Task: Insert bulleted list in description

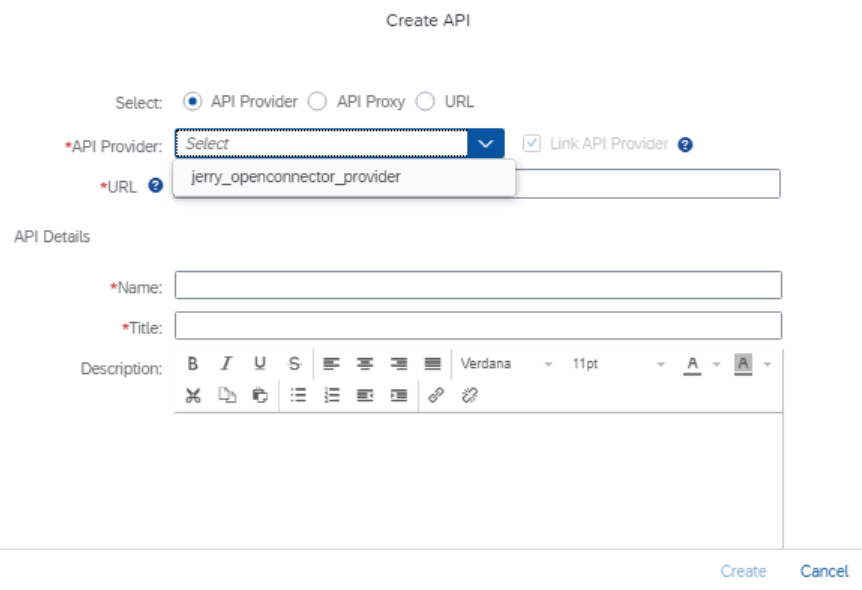Action: [x=298, y=395]
